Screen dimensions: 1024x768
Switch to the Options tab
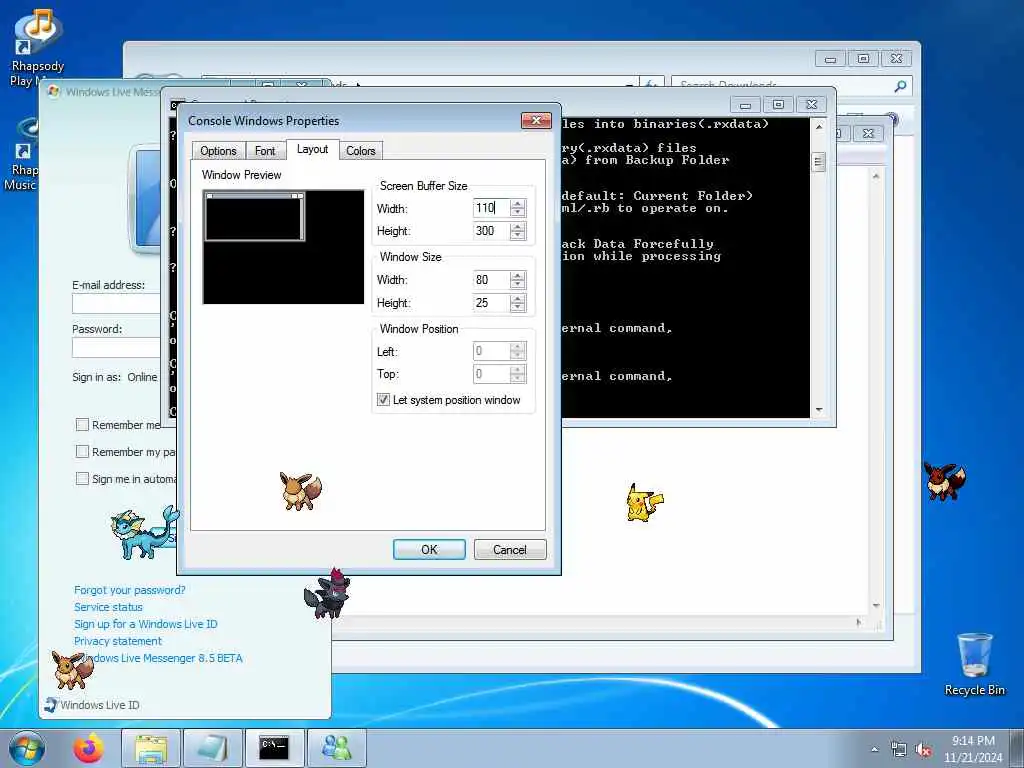[218, 151]
